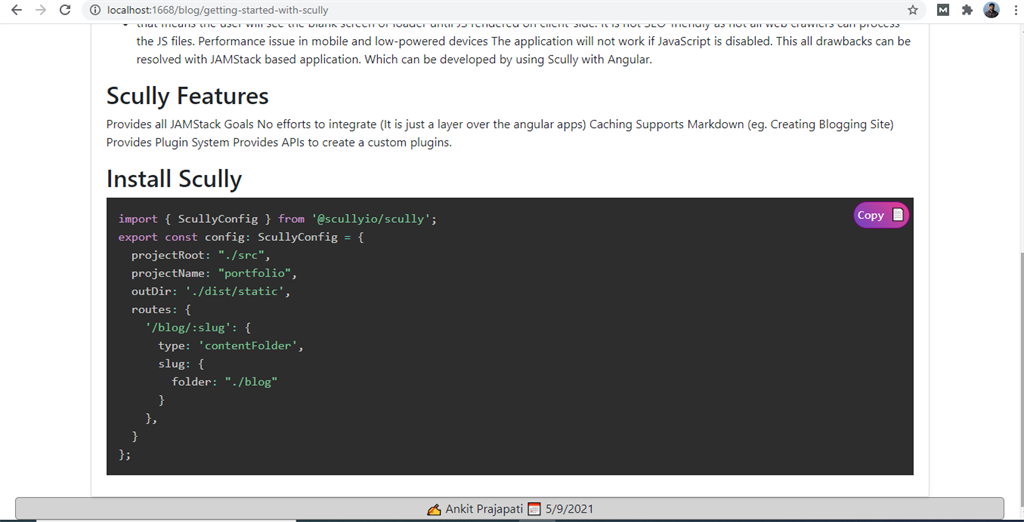Screen dimensions: 1024x522
Task: Click the projectName "portfolio" code line
Action: point(214,273)
